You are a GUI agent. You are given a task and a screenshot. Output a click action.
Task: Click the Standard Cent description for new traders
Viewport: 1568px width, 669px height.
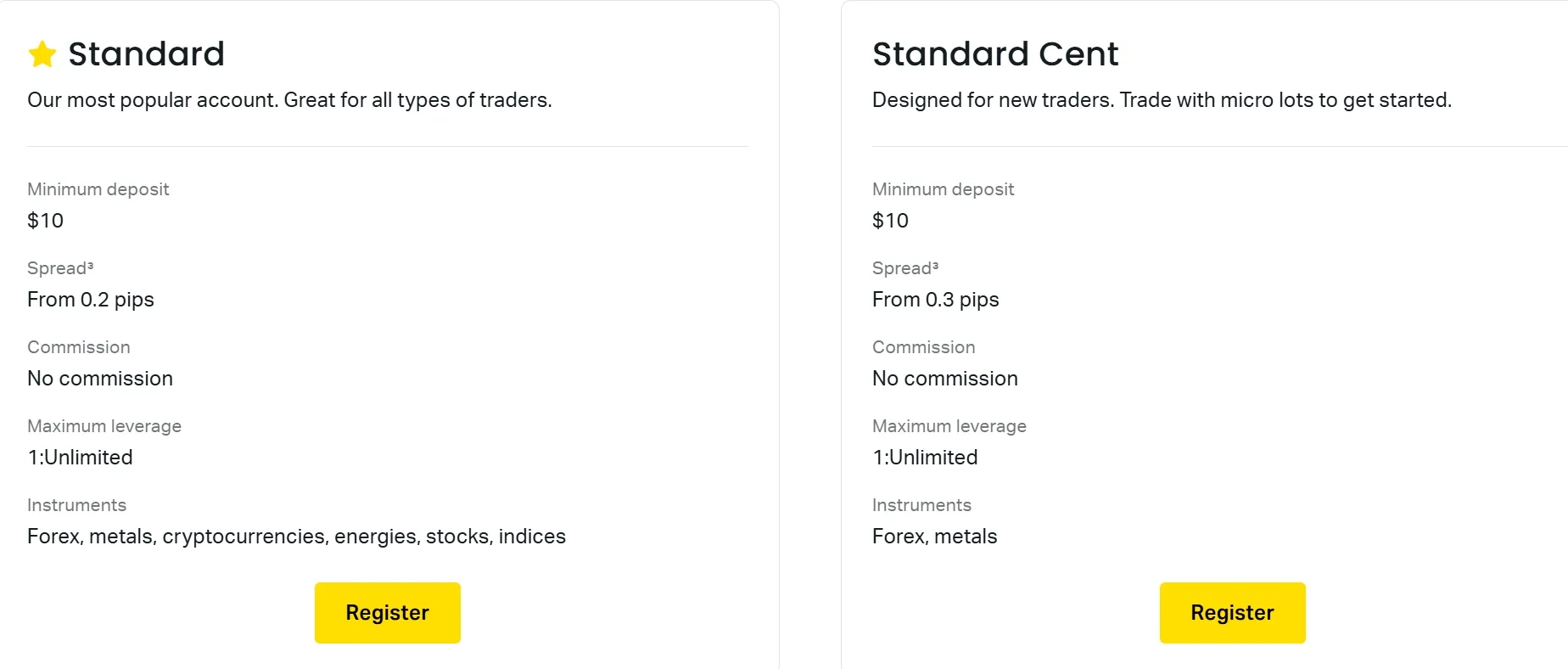pos(1161,99)
